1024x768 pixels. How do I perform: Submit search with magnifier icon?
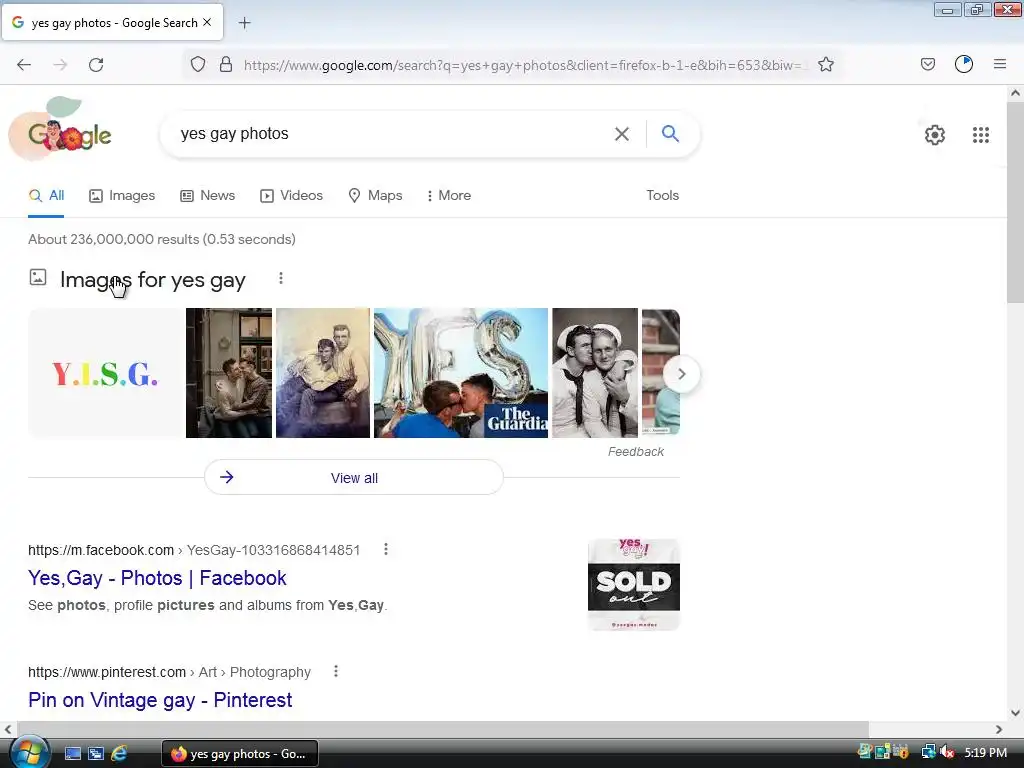tap(670, 133)
